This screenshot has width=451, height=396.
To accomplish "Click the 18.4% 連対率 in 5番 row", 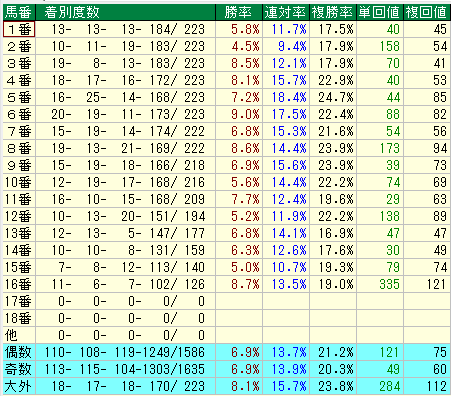I will tap(286, 97).
